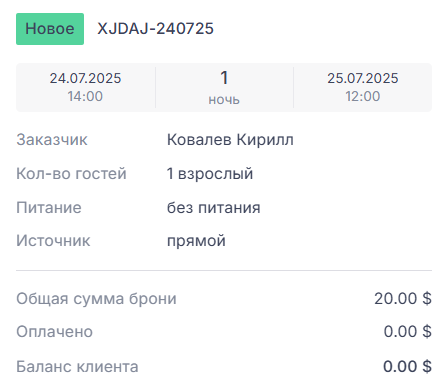
Task: Click the 1 ночь duration cell
Action: point(224,87)
